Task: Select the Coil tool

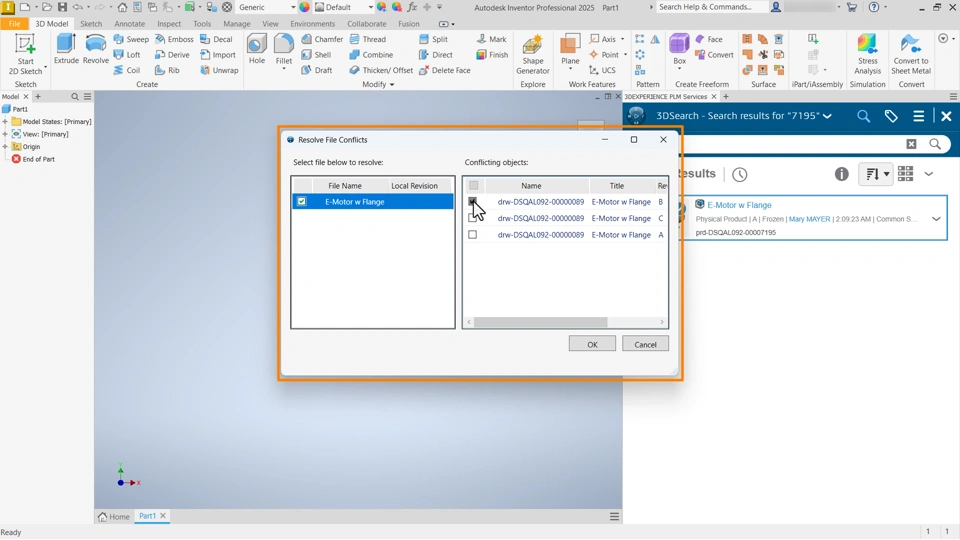Action: point(127,70)
